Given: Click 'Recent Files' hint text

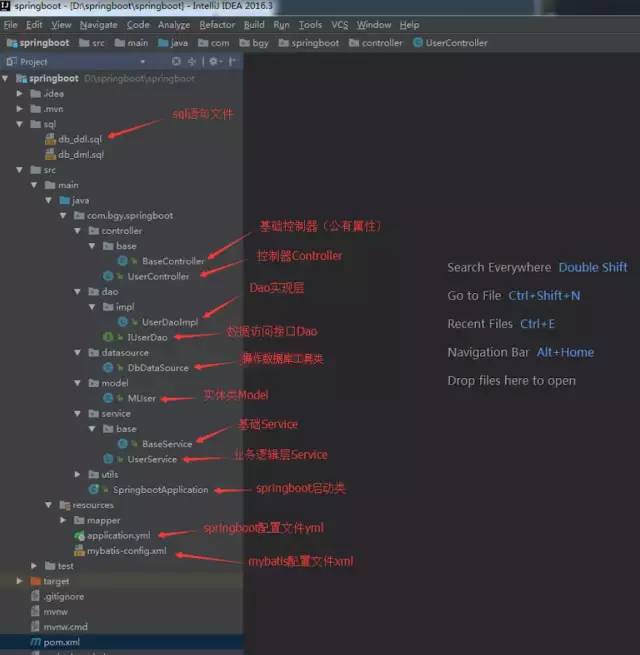Looking at the screenshot, I should [480, 323].
